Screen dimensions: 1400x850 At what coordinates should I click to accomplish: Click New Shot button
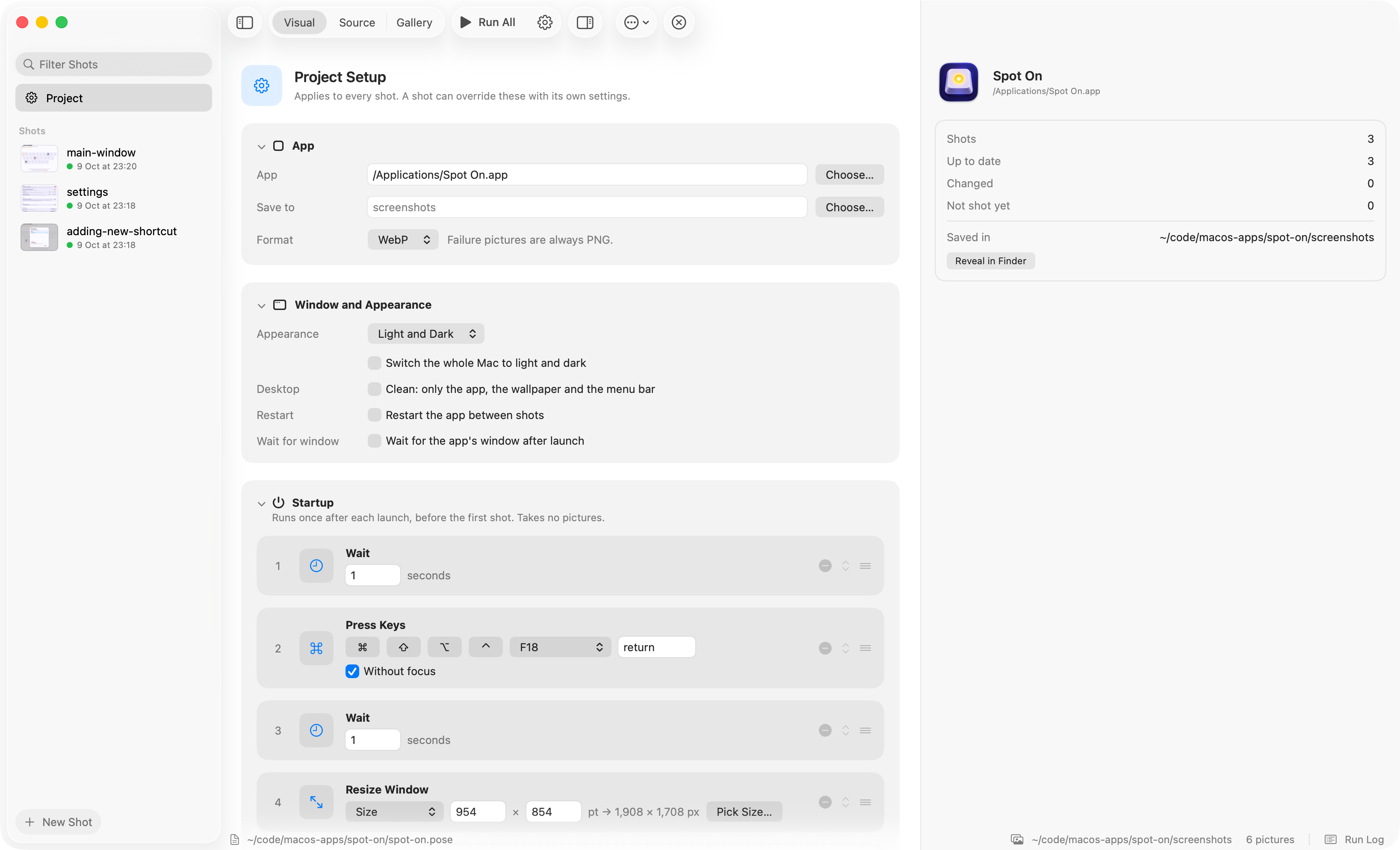[x=58, y=822]
